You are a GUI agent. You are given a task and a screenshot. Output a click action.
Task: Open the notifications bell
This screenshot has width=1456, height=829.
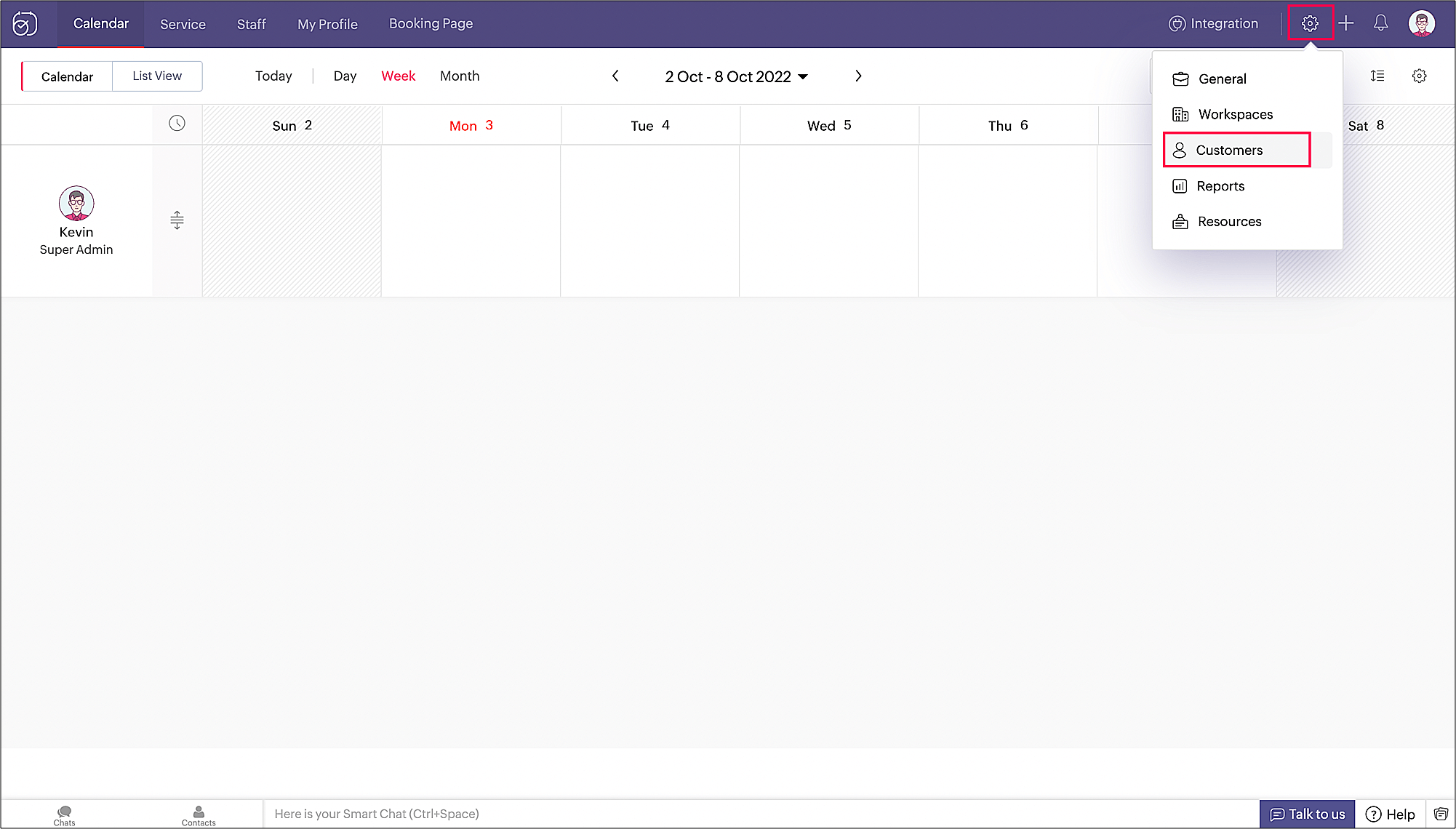tap(1380, 23)
